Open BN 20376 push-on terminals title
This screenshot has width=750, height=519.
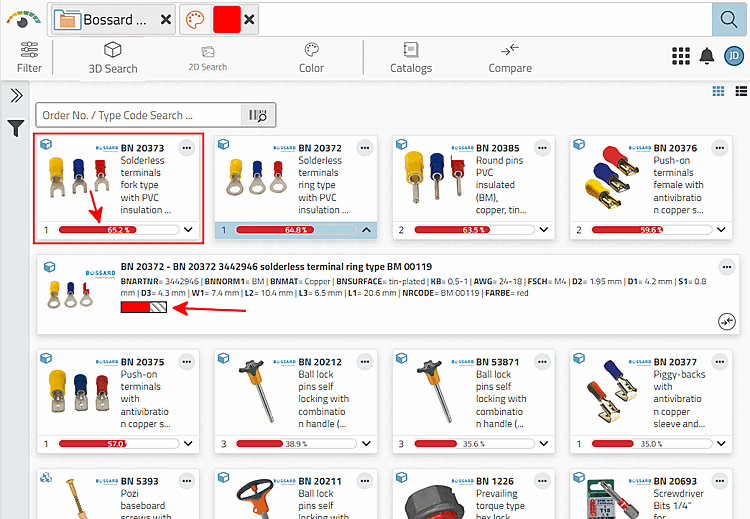pyautogui.click(x=675, y=148)
